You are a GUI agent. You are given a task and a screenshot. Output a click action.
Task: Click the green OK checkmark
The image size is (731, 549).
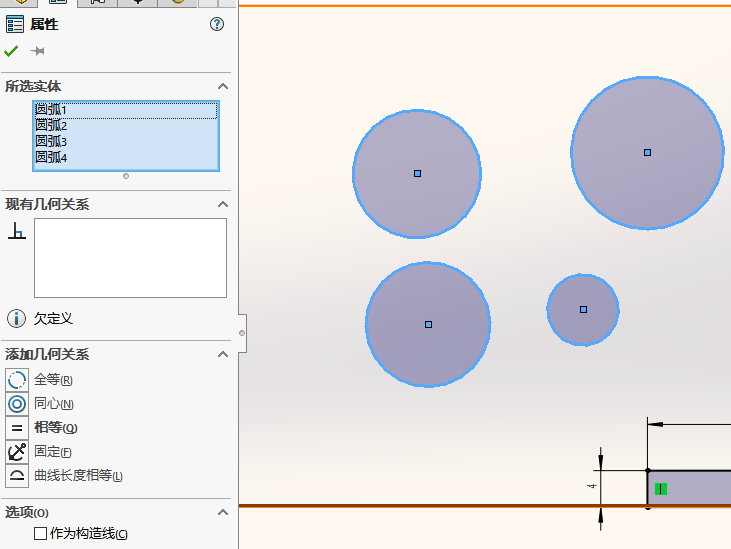[x=11, y=51]
